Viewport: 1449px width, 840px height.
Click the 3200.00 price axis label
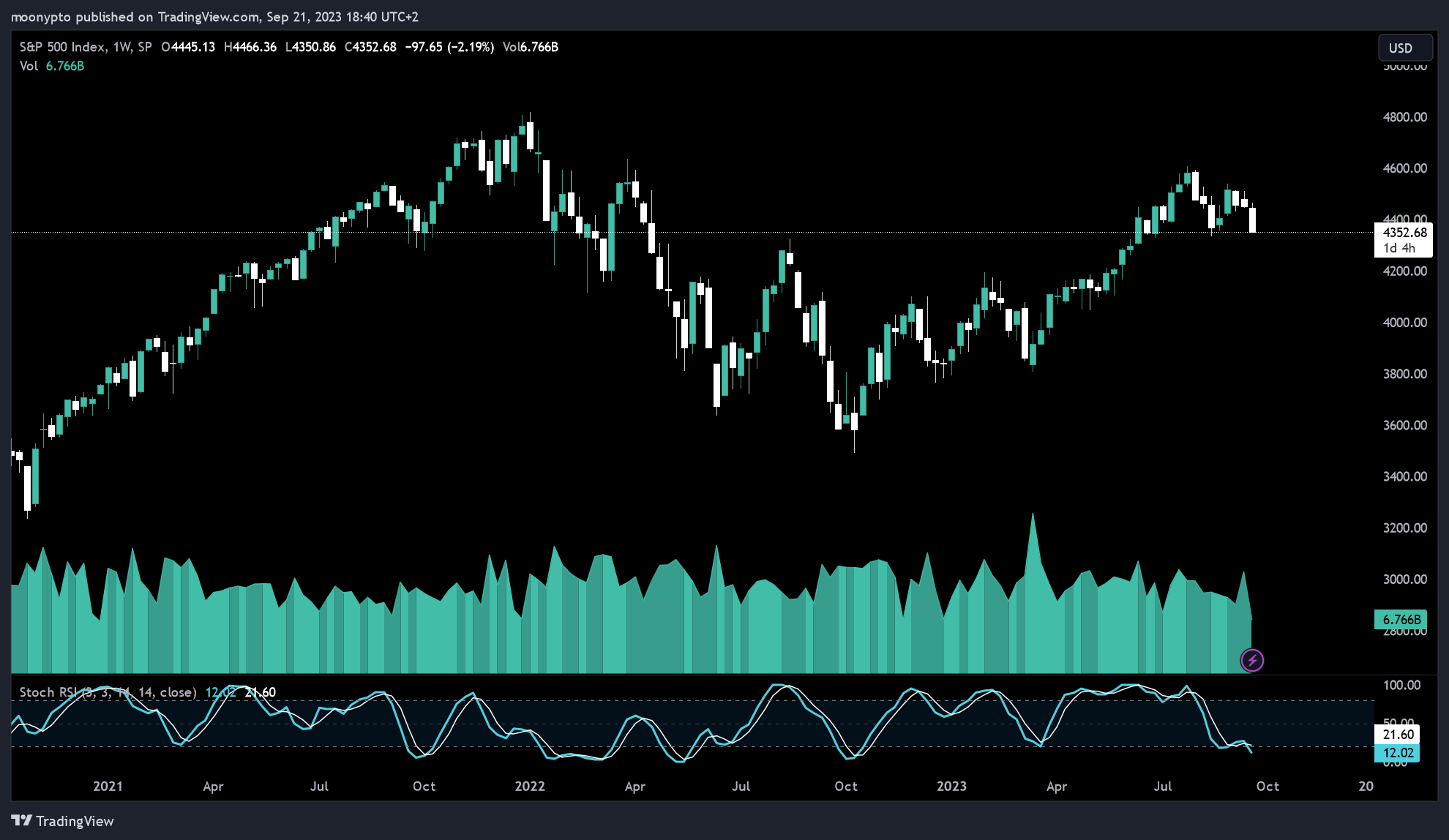1404,528
